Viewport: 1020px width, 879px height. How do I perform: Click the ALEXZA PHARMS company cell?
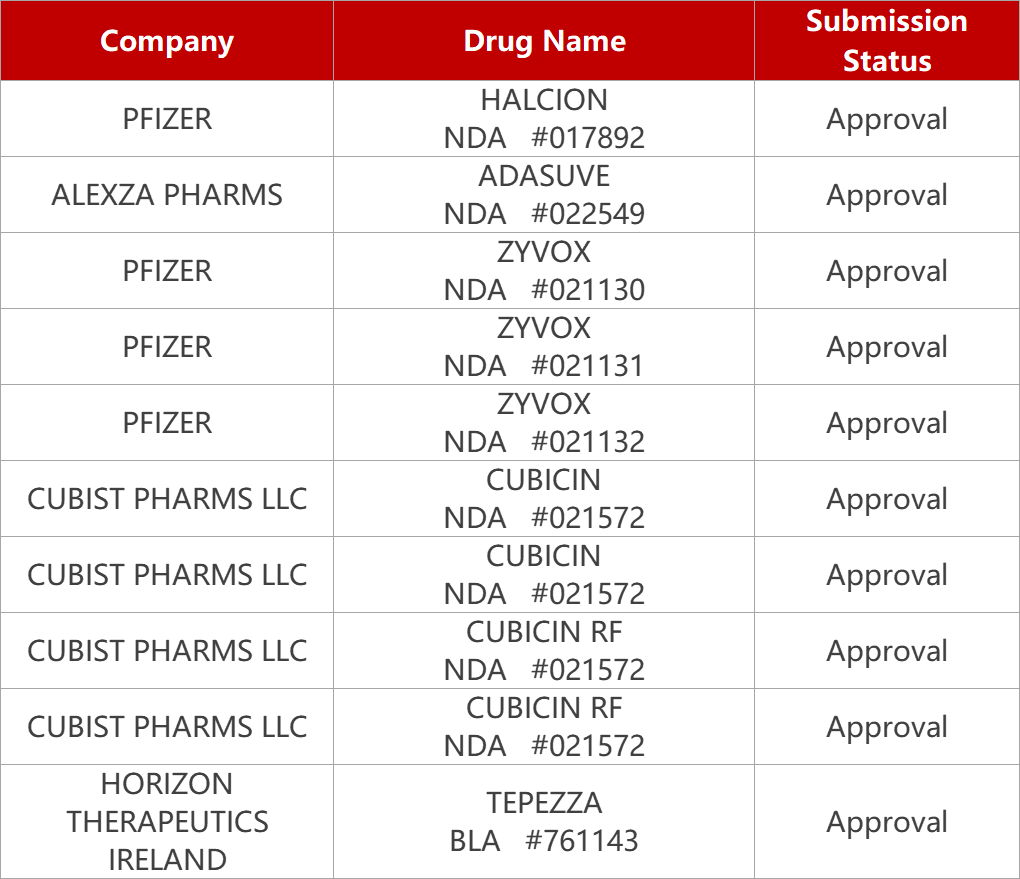tap(167, 195)
